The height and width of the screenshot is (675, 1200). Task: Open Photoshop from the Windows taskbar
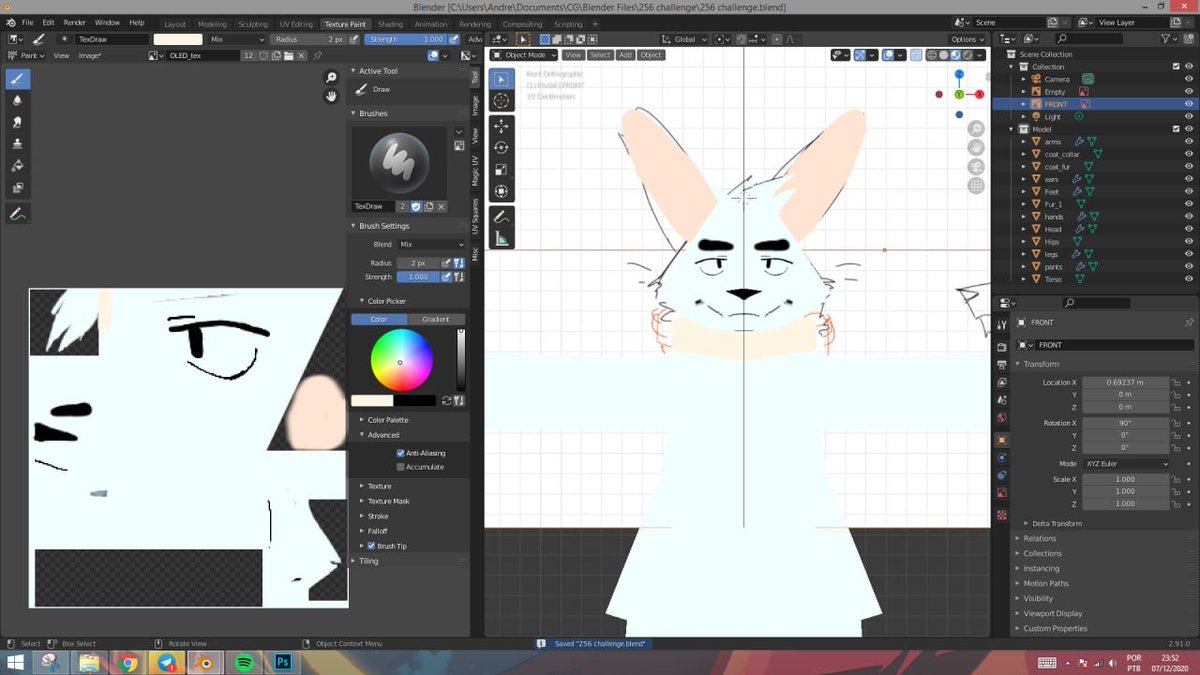(x=283, y=662)
